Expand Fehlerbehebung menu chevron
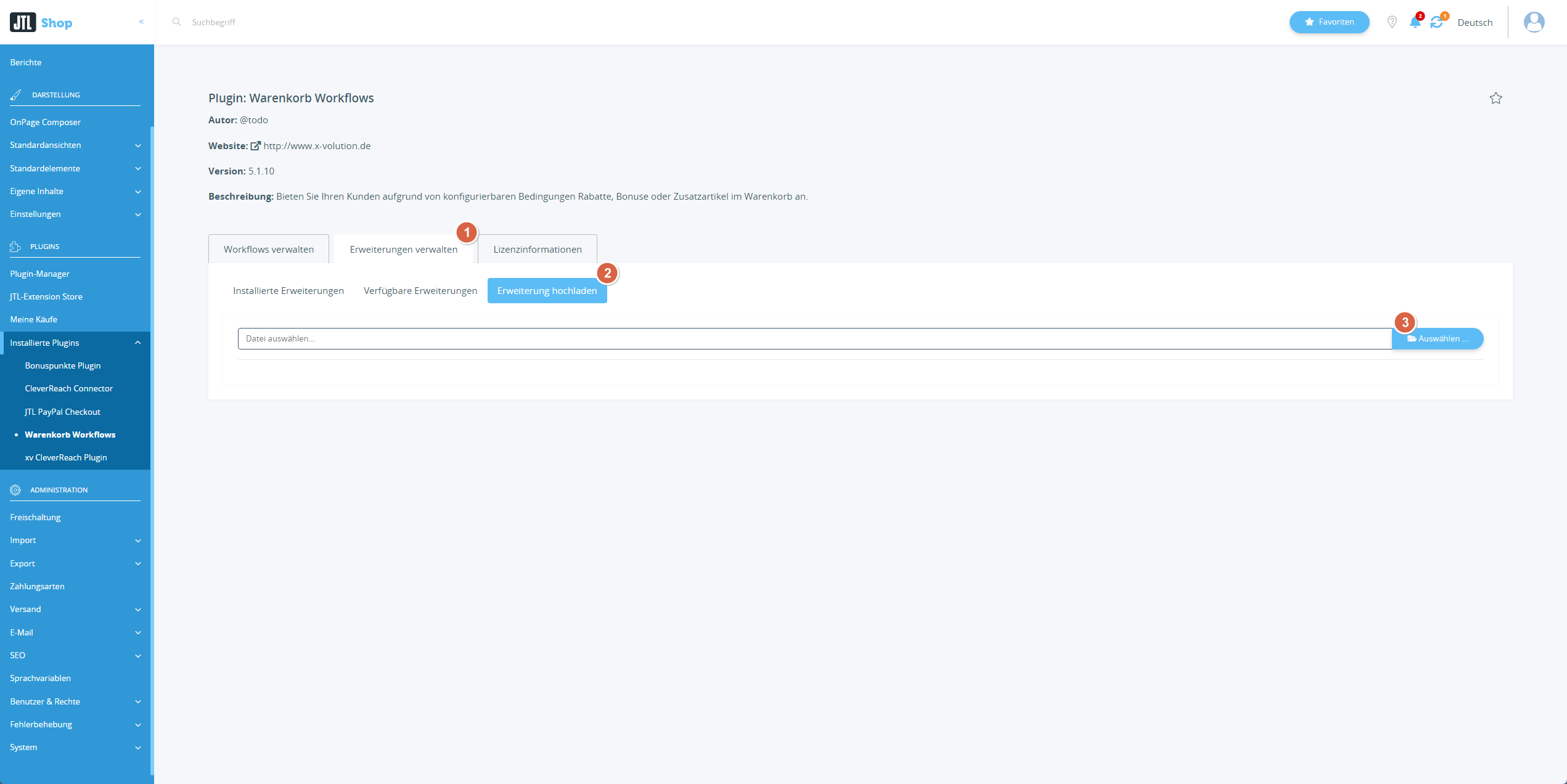The width and height of the screenshot is (1567, 784). pyautogui.click(x=138, y=725)
